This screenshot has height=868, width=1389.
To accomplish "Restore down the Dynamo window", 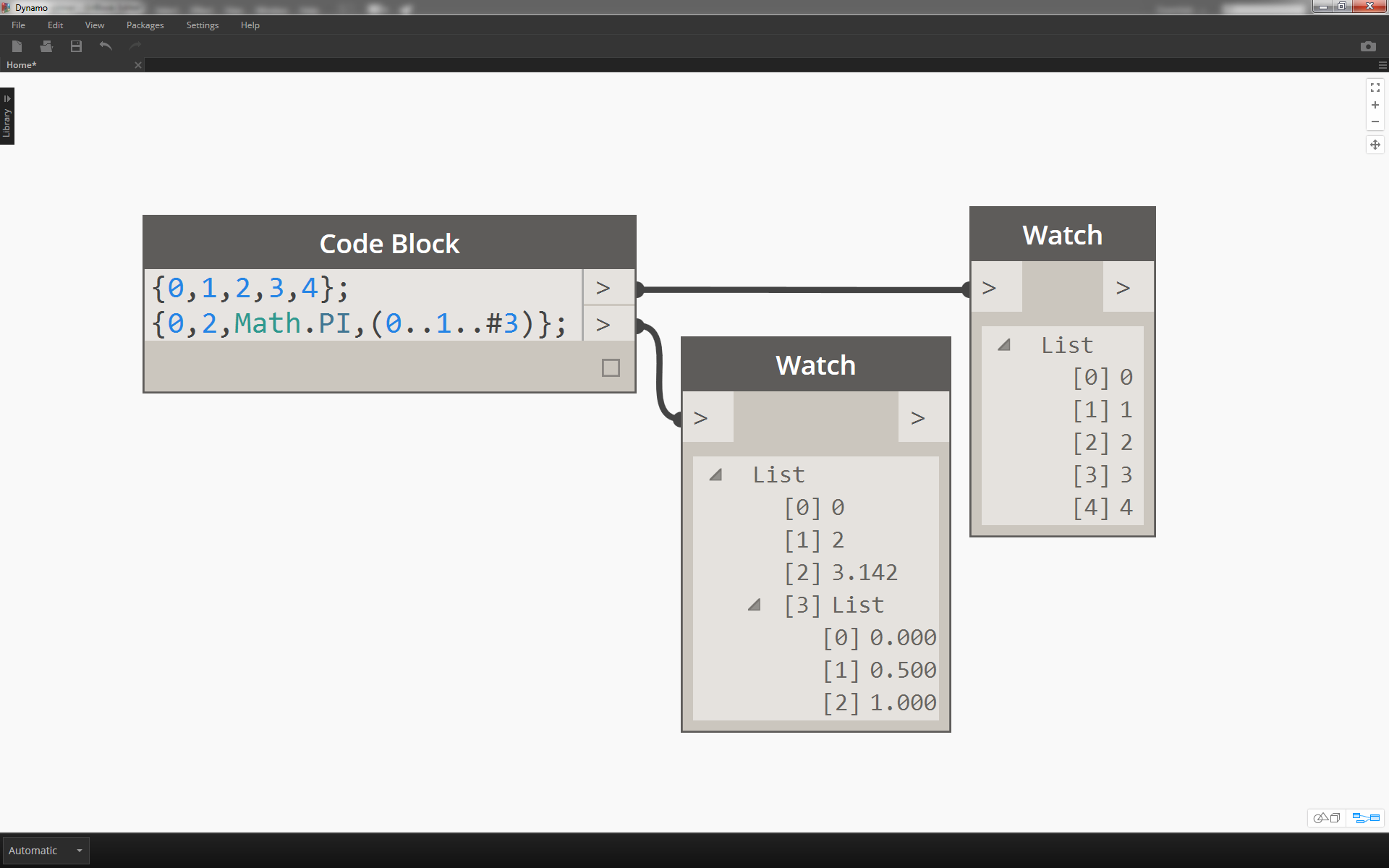I will [x=1341, y=7].
